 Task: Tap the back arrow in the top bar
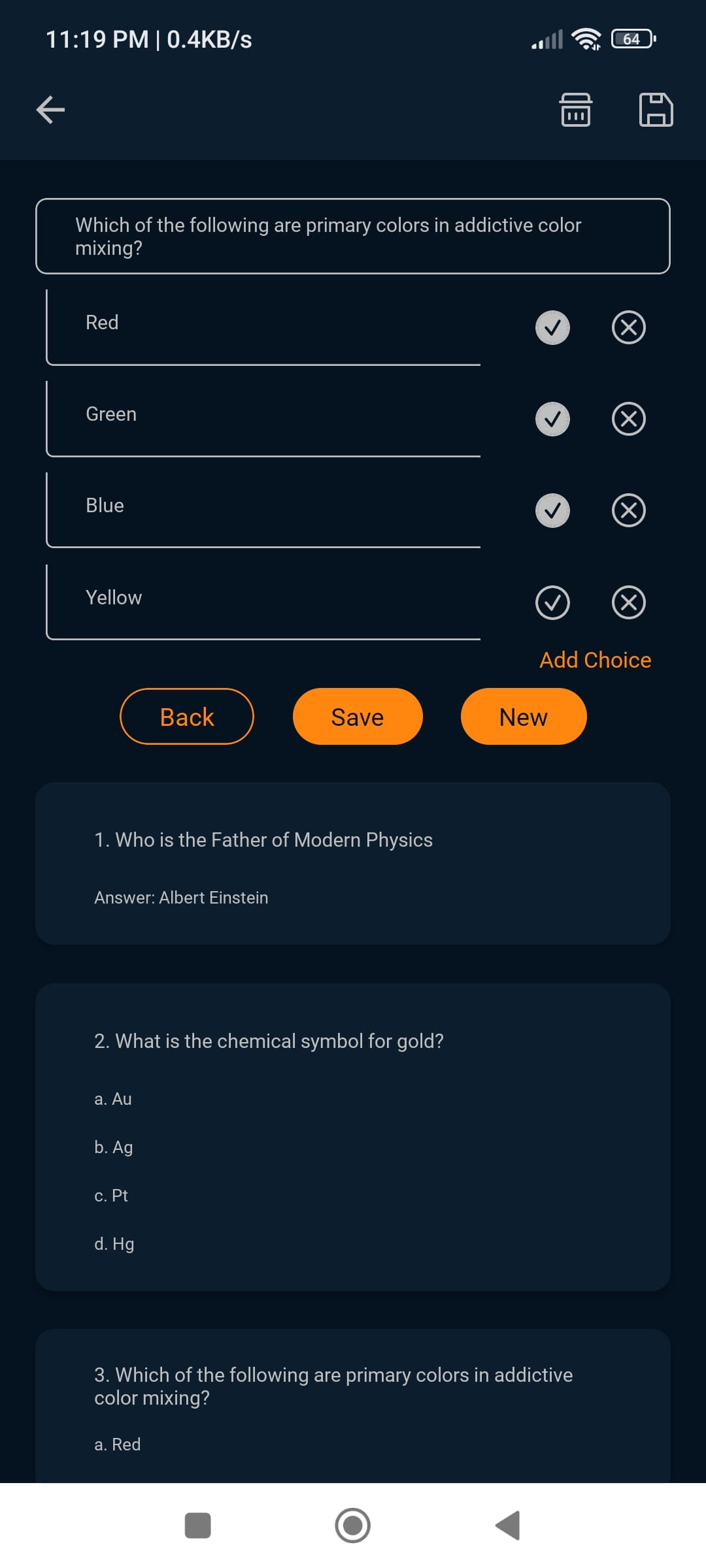pos(50,108)
